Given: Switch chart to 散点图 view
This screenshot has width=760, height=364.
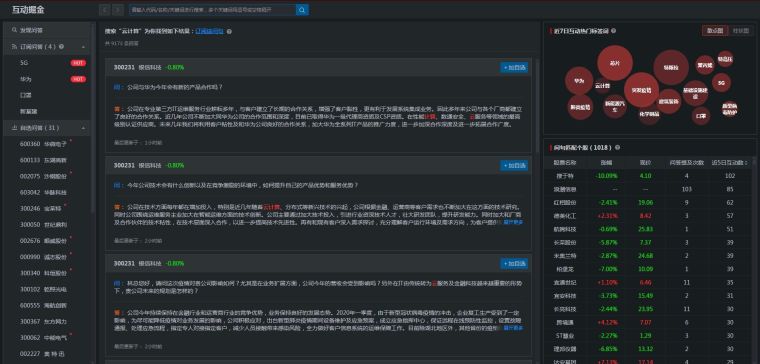Looking at the screenshot, I should (715, 31).
